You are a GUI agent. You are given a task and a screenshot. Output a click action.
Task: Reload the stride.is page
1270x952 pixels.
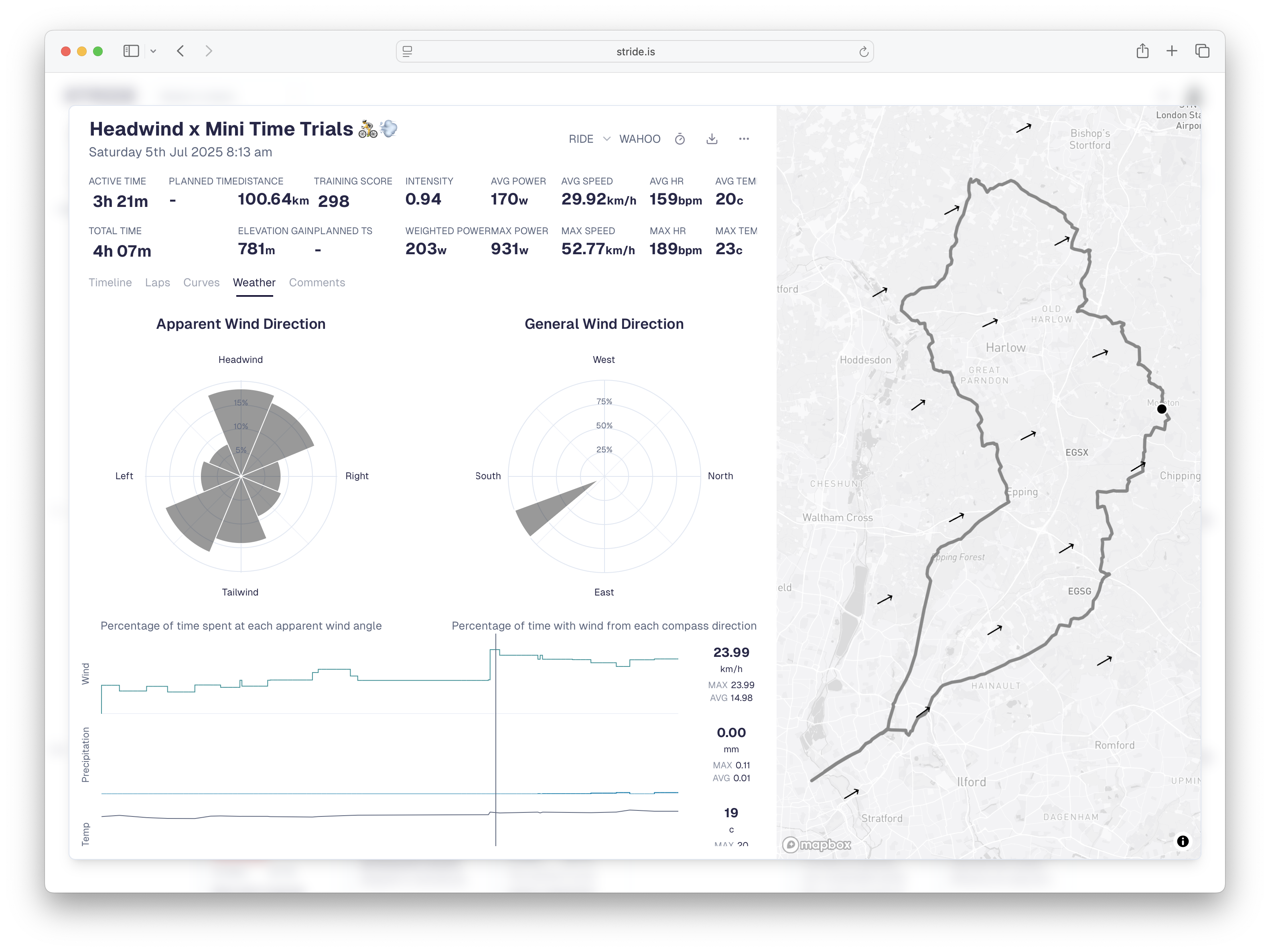[x=864, y=52]
